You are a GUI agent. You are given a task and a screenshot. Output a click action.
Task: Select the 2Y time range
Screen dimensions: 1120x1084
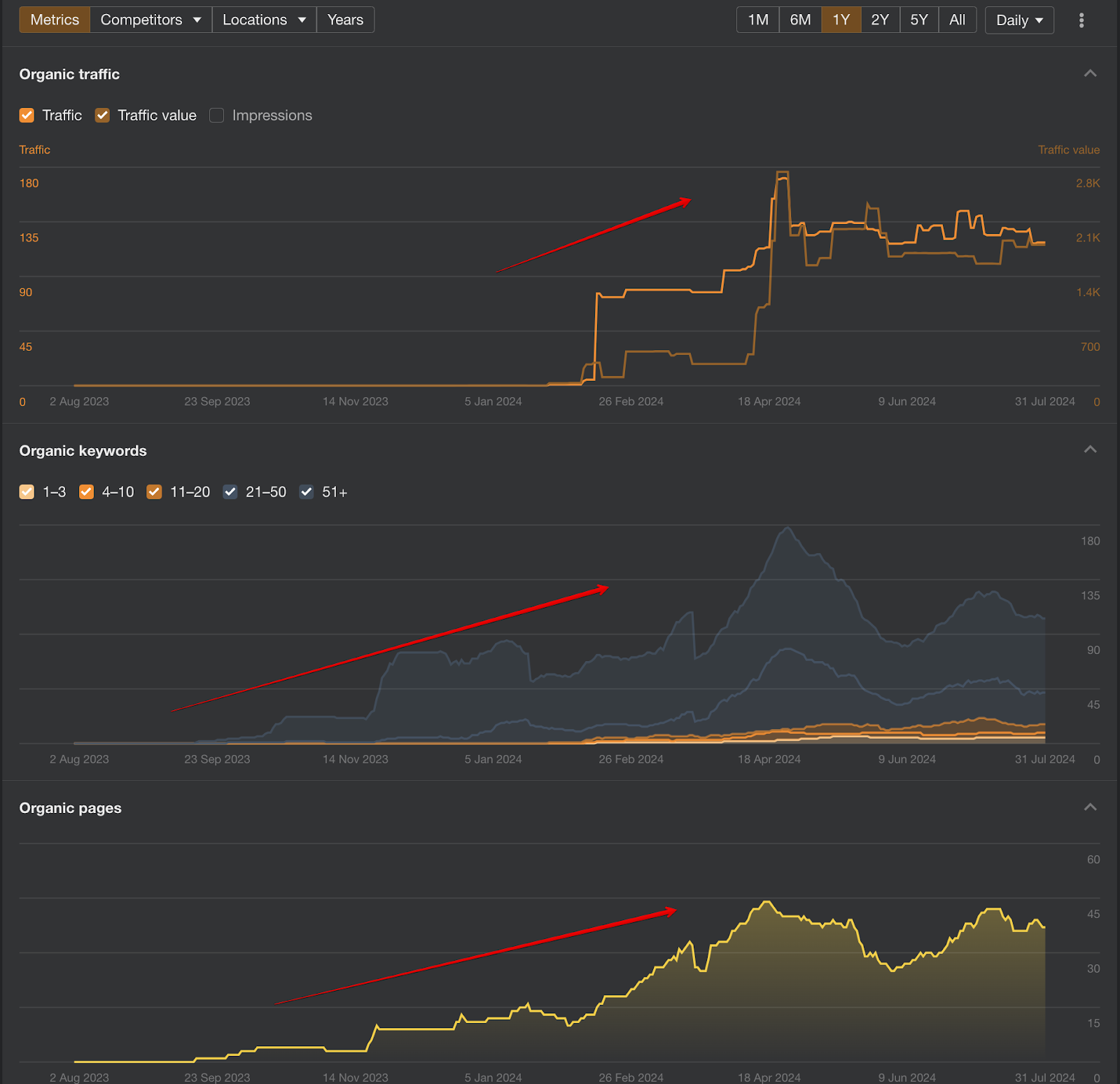(880, 20)
